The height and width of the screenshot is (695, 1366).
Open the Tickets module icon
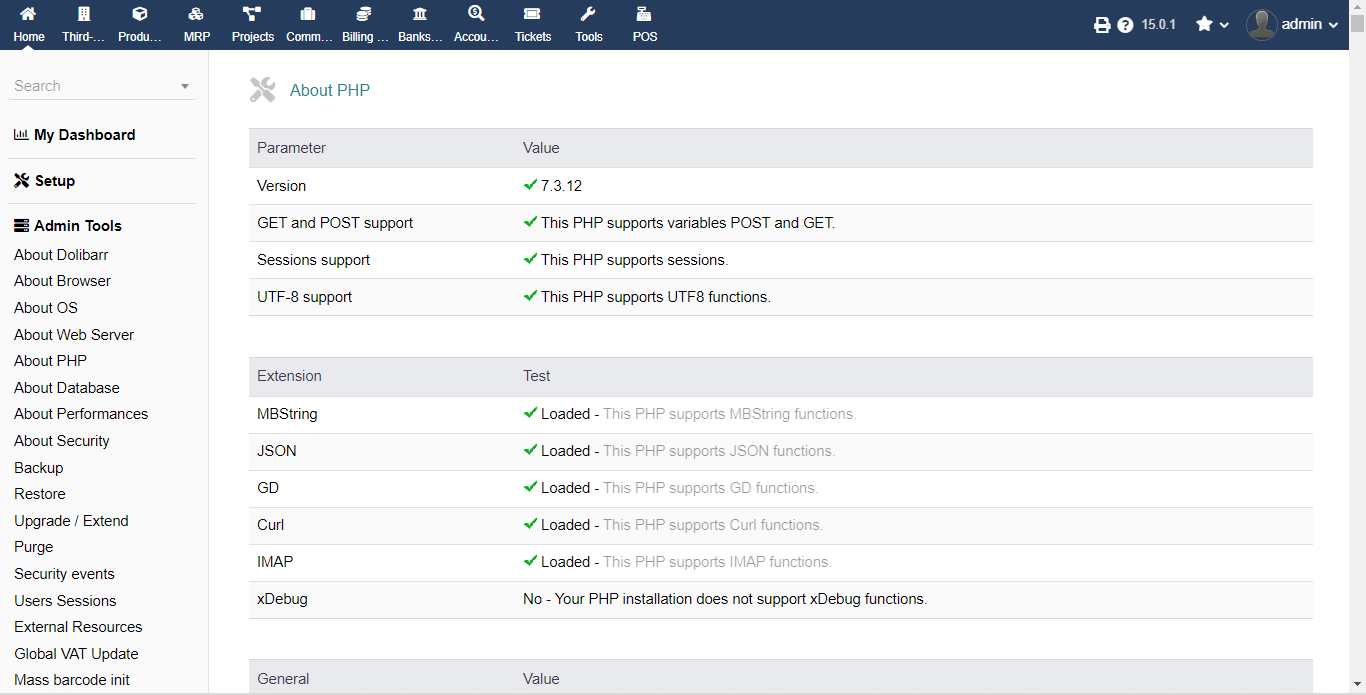click(x=532, y=15)
